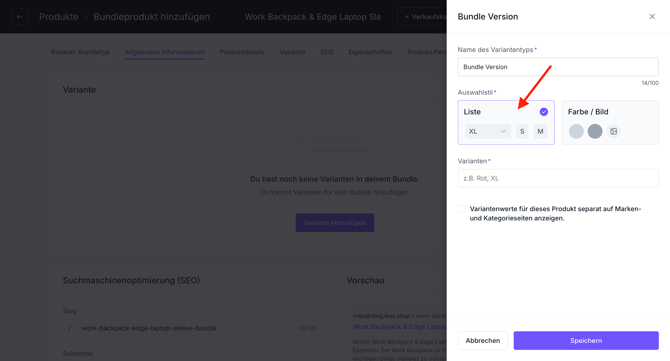Click the Bundleprodukt hinzufügen breadcrumb
The image size is (670, 361).
click(x=152, y=17)
